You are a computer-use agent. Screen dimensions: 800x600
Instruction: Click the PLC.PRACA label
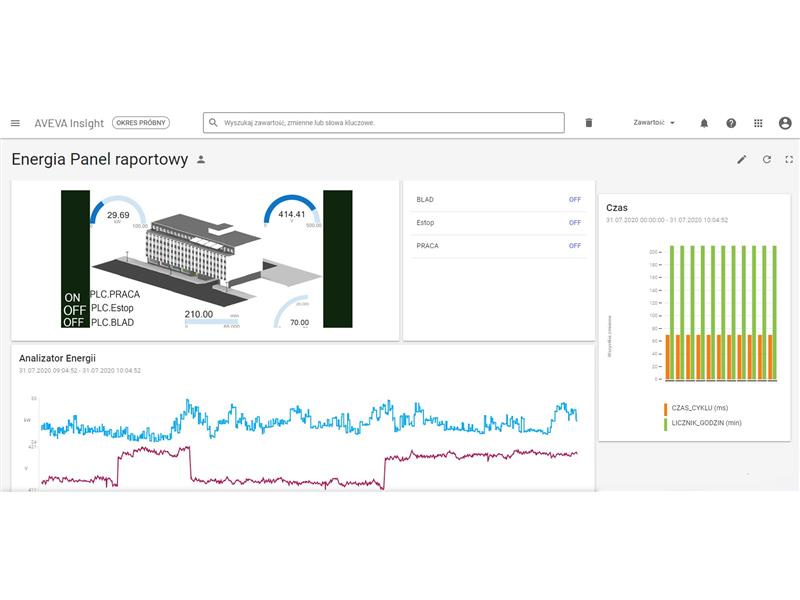pos(115,294)
